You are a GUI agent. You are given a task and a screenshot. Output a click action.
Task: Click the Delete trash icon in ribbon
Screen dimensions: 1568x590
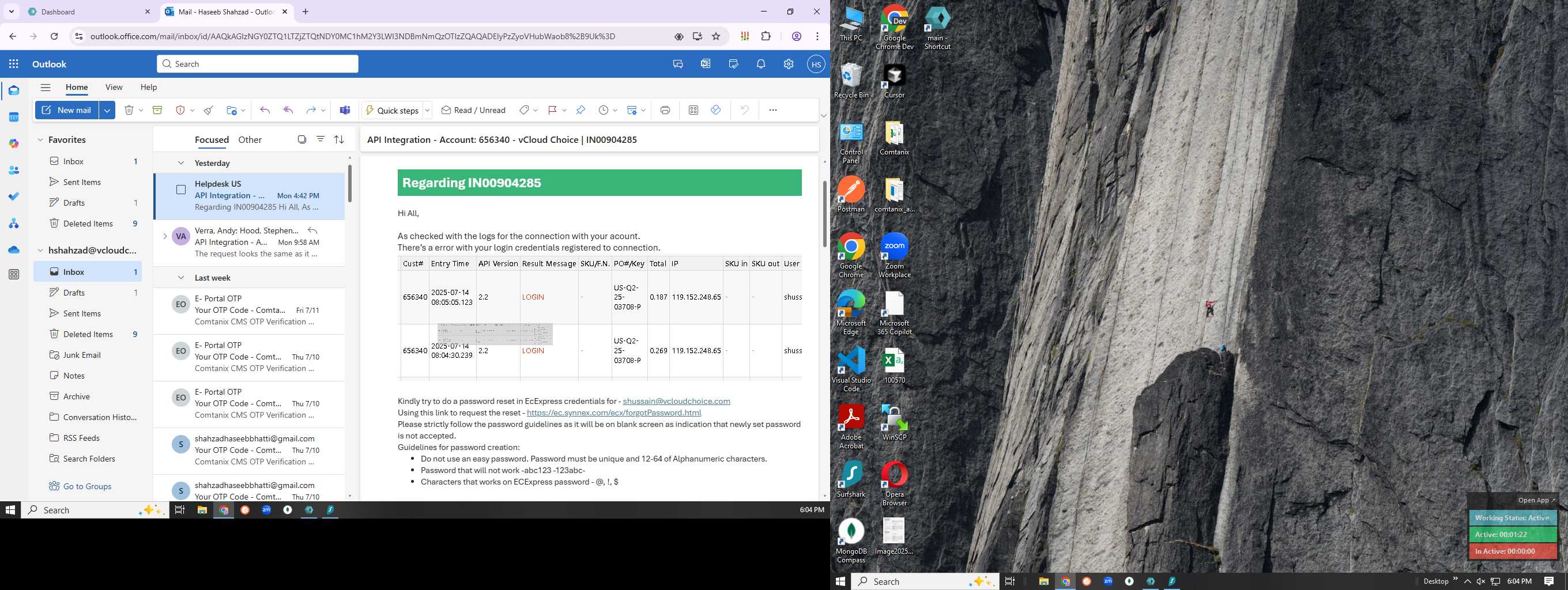[129, 110]
